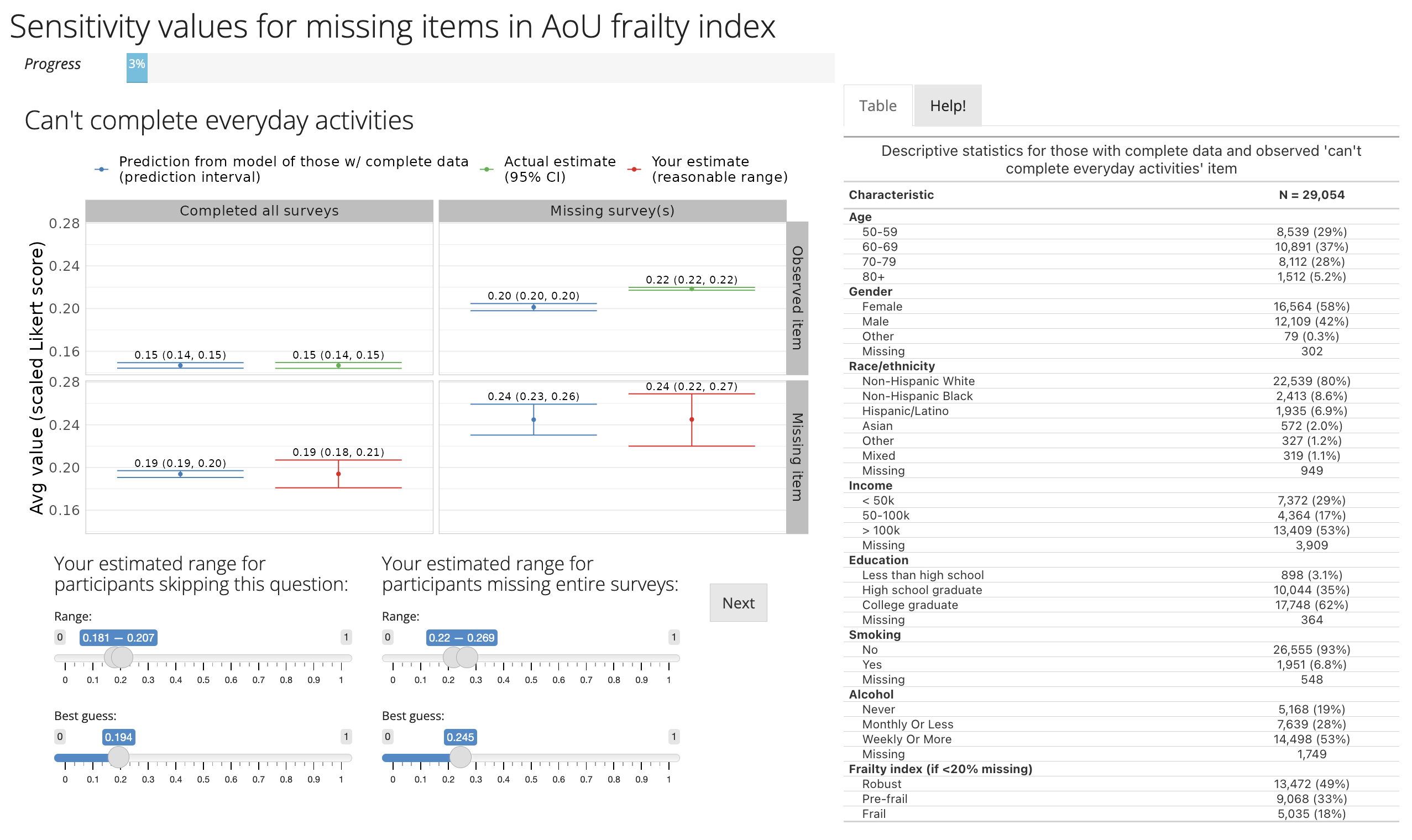The width and height of the screenshot is (1412, 840).
Task: Grab upper handle of missing-surveys Range slider
Action: pyautogui.click(x=467, y=657)
